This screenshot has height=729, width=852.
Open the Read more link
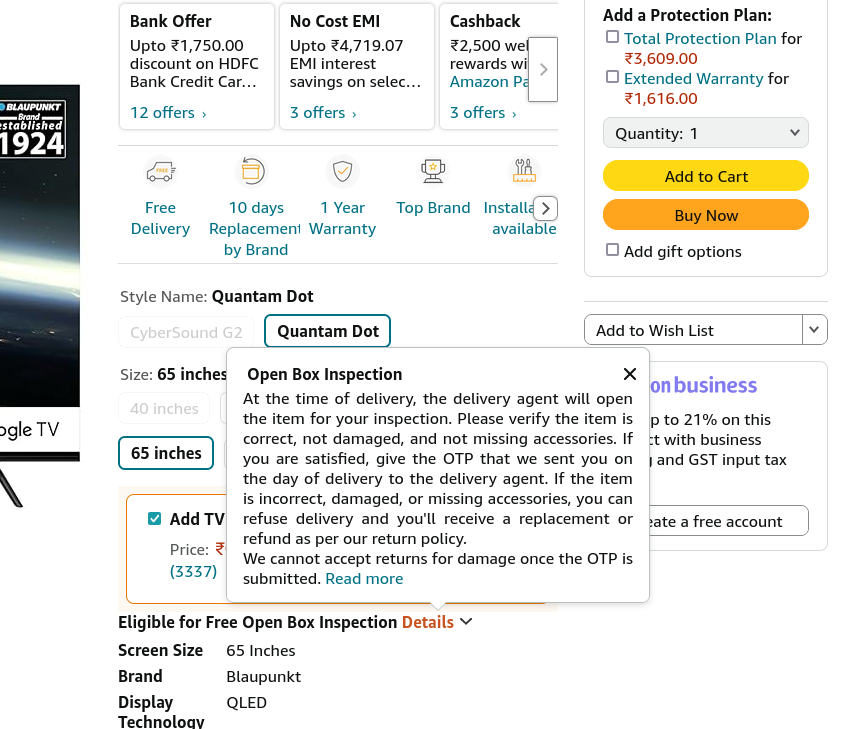tap(364, 579)
